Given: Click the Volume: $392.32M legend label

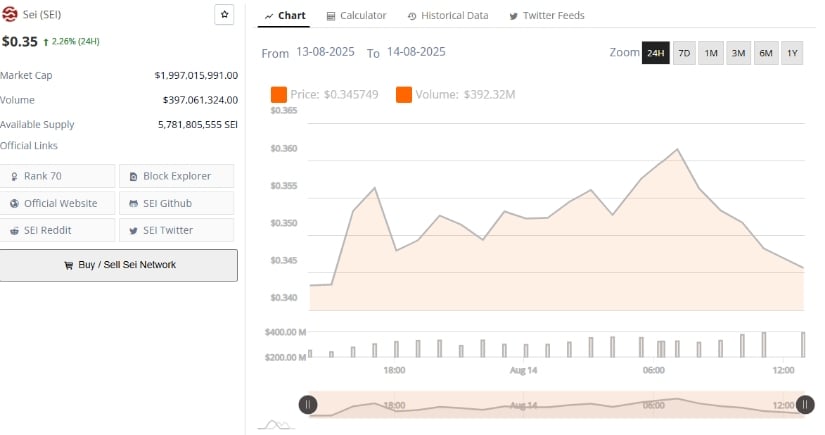Looking at the screenshot, I should (465, 95).
